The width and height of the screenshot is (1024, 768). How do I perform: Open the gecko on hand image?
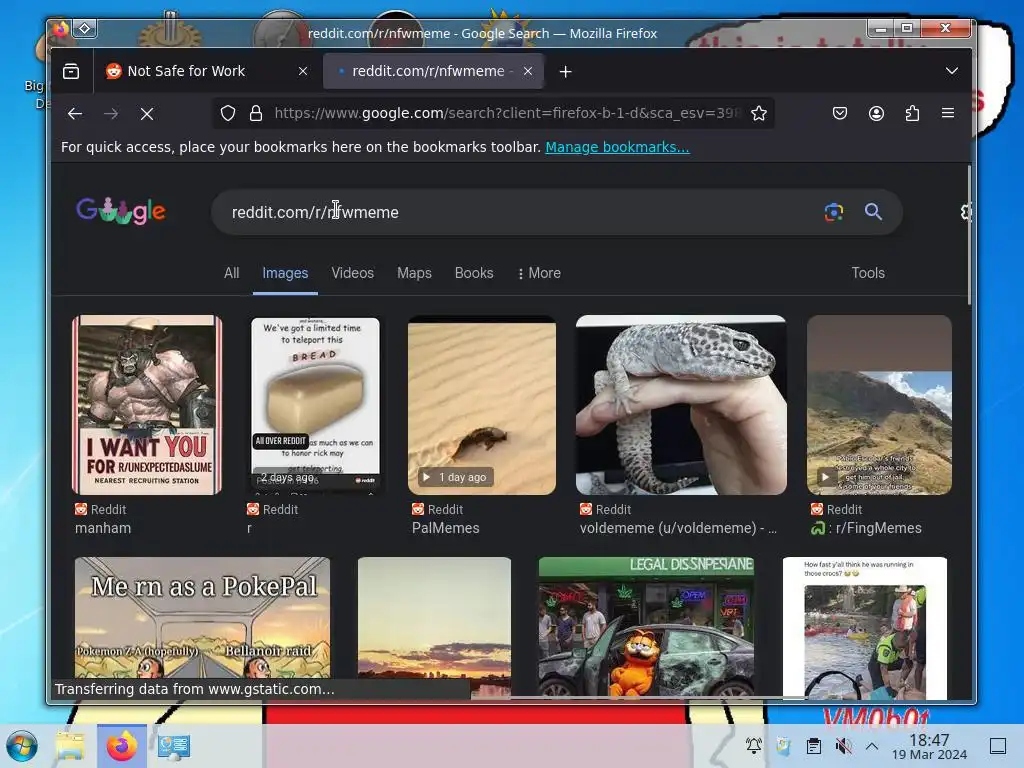681,405
